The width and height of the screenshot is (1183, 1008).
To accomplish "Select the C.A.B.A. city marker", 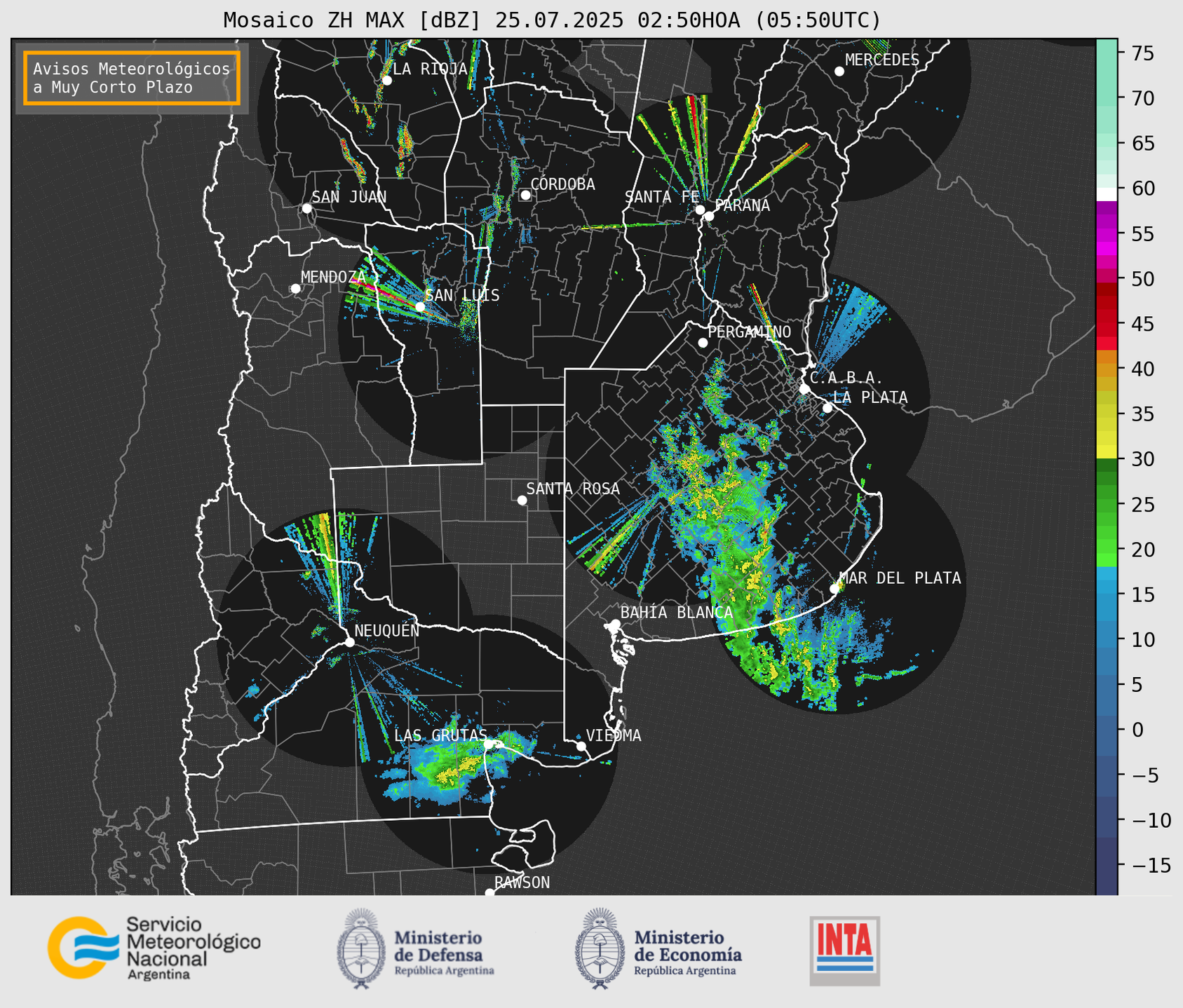I will [804, 389].
